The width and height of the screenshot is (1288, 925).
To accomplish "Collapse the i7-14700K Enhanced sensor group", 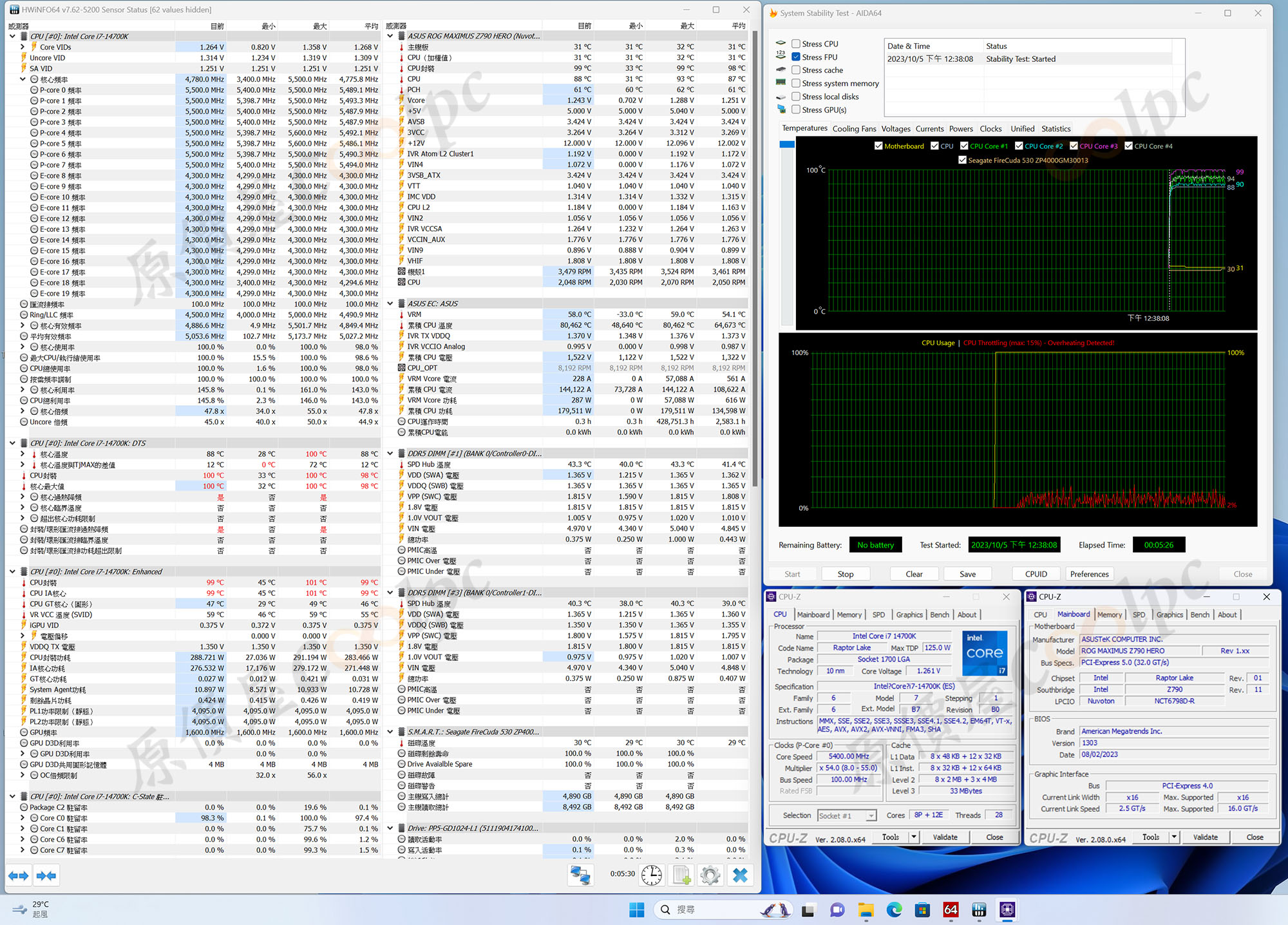I will click(x=12, y=572).
